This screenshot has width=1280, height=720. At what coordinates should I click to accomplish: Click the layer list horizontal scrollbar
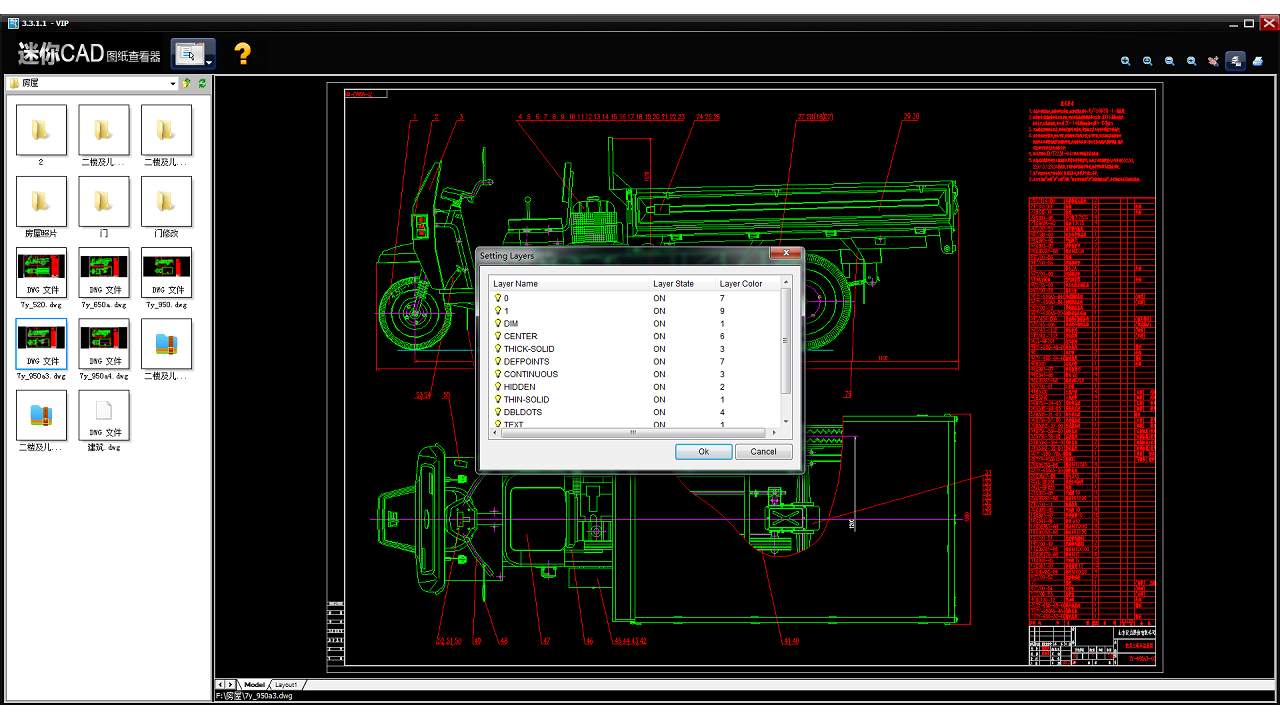pyautogui.click(x=631, y=433)
